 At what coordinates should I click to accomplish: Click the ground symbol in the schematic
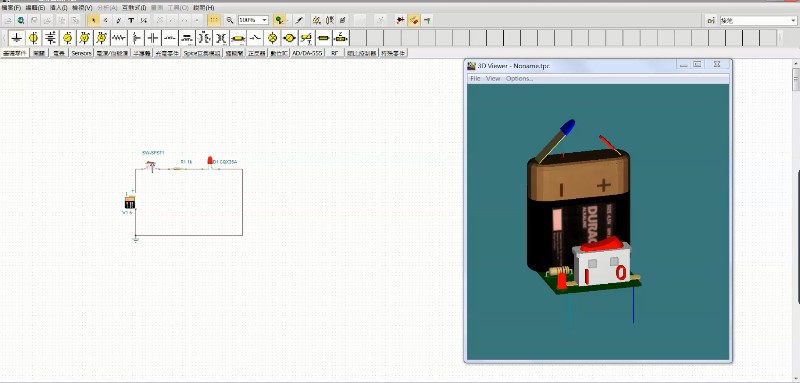click(x=136, y=239)
